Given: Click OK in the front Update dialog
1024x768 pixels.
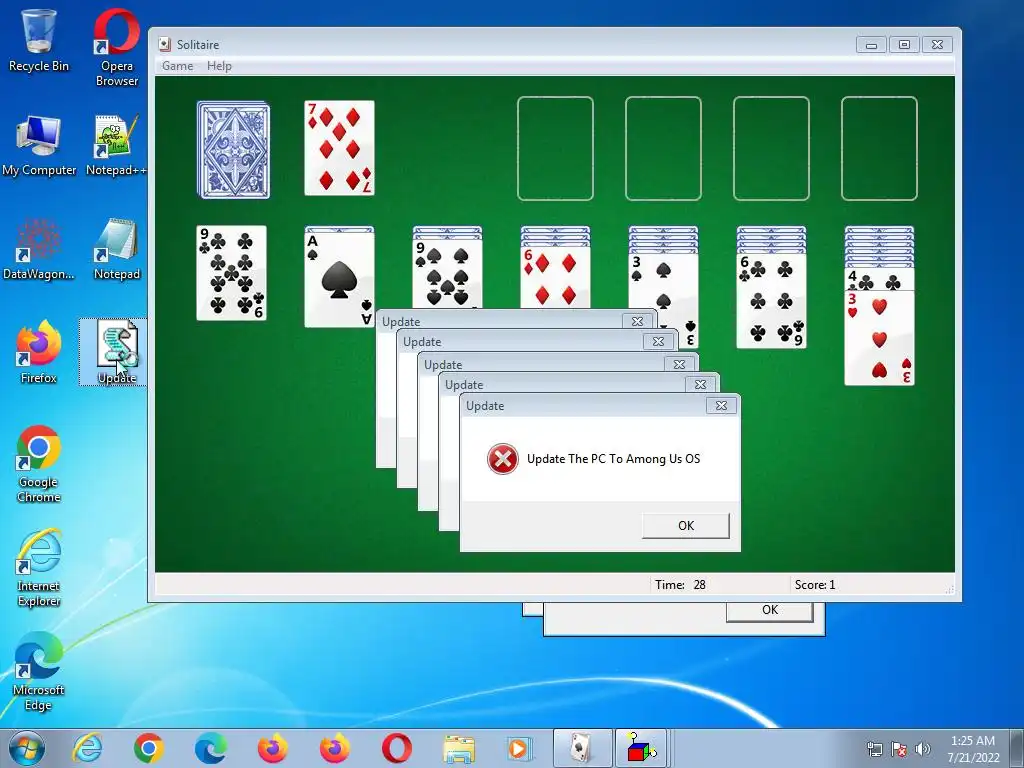Looking at the screenshot, I should (x=686, y=526).
